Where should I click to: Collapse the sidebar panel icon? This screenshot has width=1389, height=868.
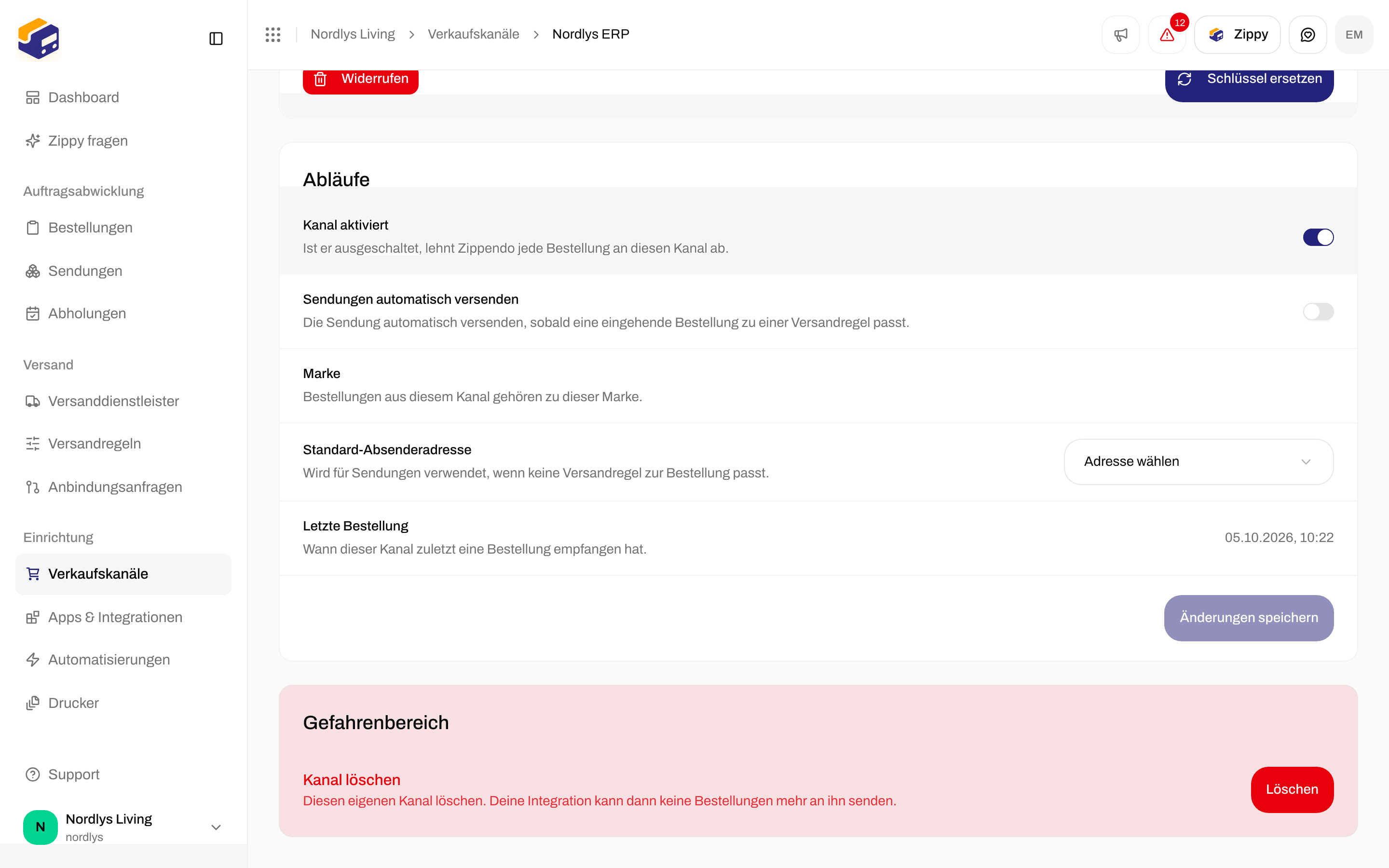coord(216,39)
